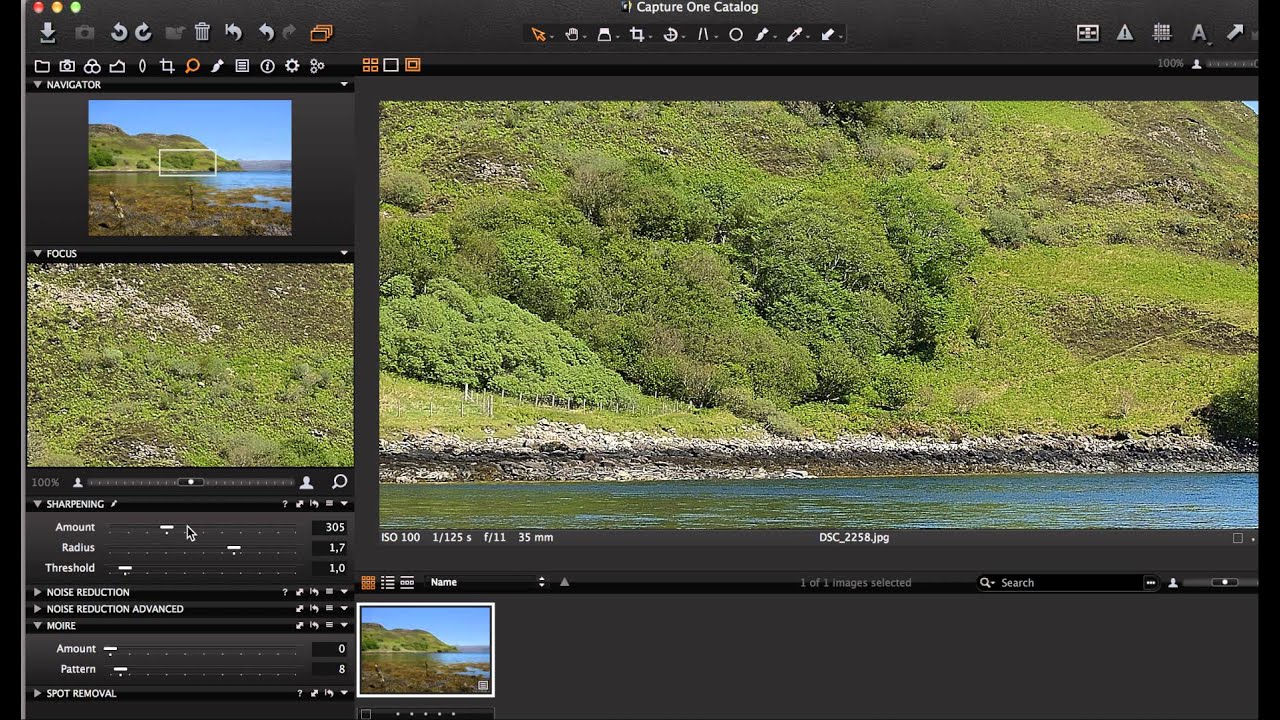Viewport: 1280px width, 720px height.
Task: Open the Name sort dropdown
Action: pos(488,582)
